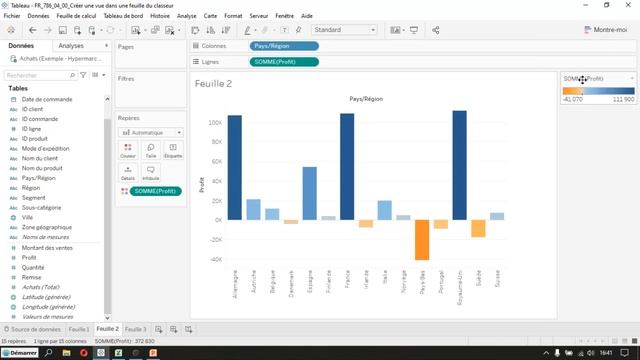Swap rows and columns icon
The width and height of the screenshot is (640, 360).
point(195,30)
